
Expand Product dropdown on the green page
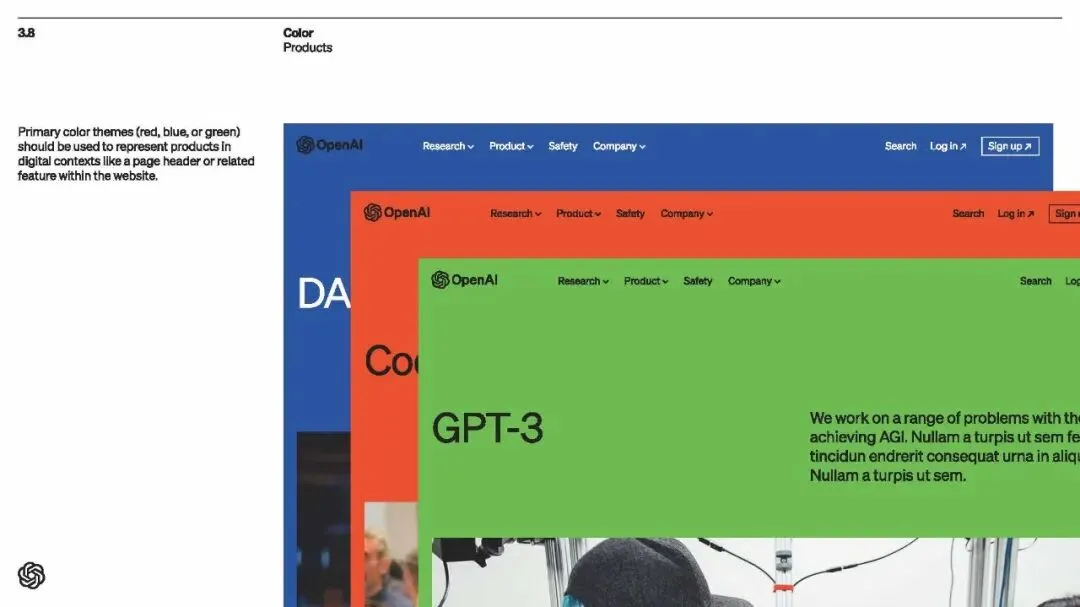coord(646,281)
